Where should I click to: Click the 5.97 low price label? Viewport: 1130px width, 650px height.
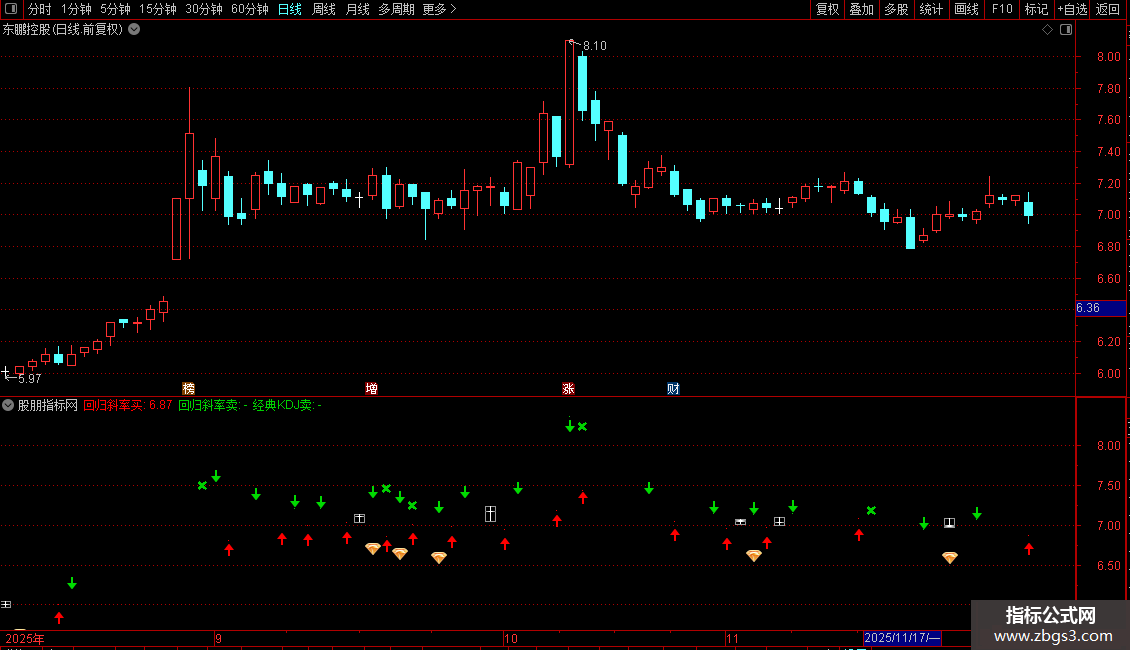29,378
